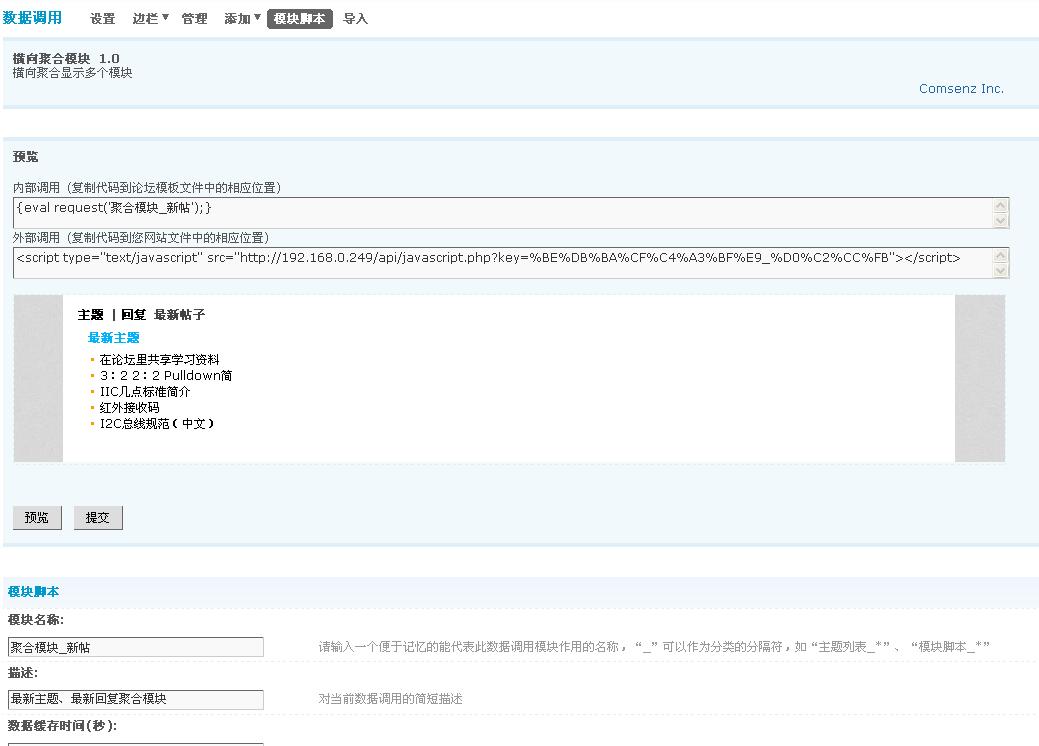Select the 模块脚本 tab
Viewport: 1039px width, 746px height.
pos(300,19)
